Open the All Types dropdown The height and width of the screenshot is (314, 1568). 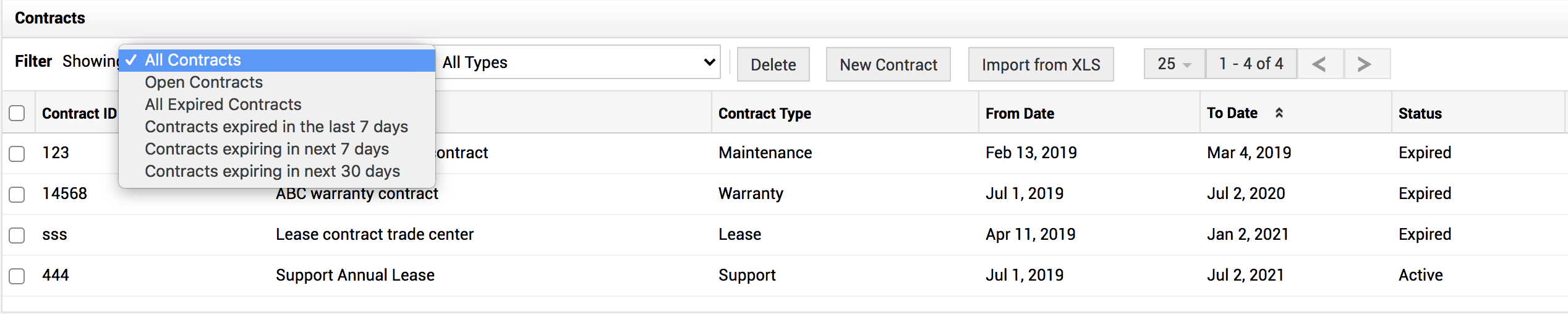tap(577, 62)
